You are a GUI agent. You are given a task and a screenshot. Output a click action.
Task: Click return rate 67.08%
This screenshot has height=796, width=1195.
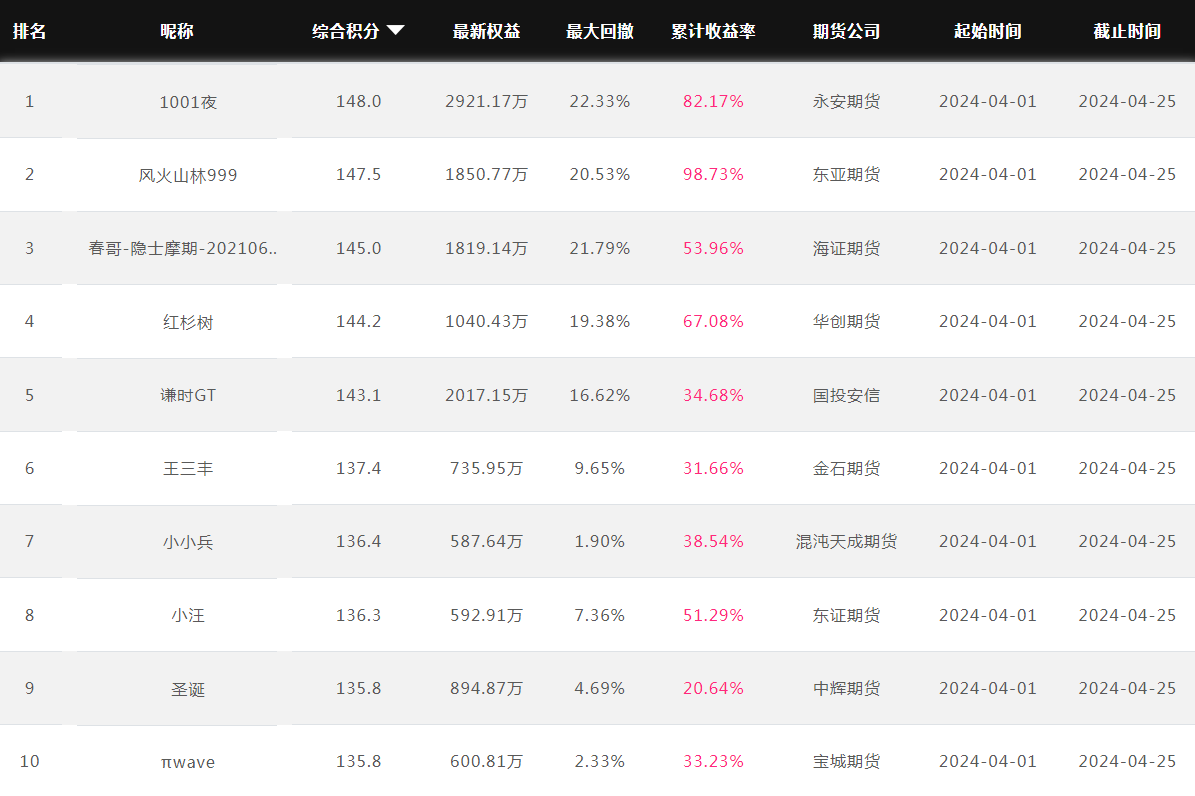(713, 322)
